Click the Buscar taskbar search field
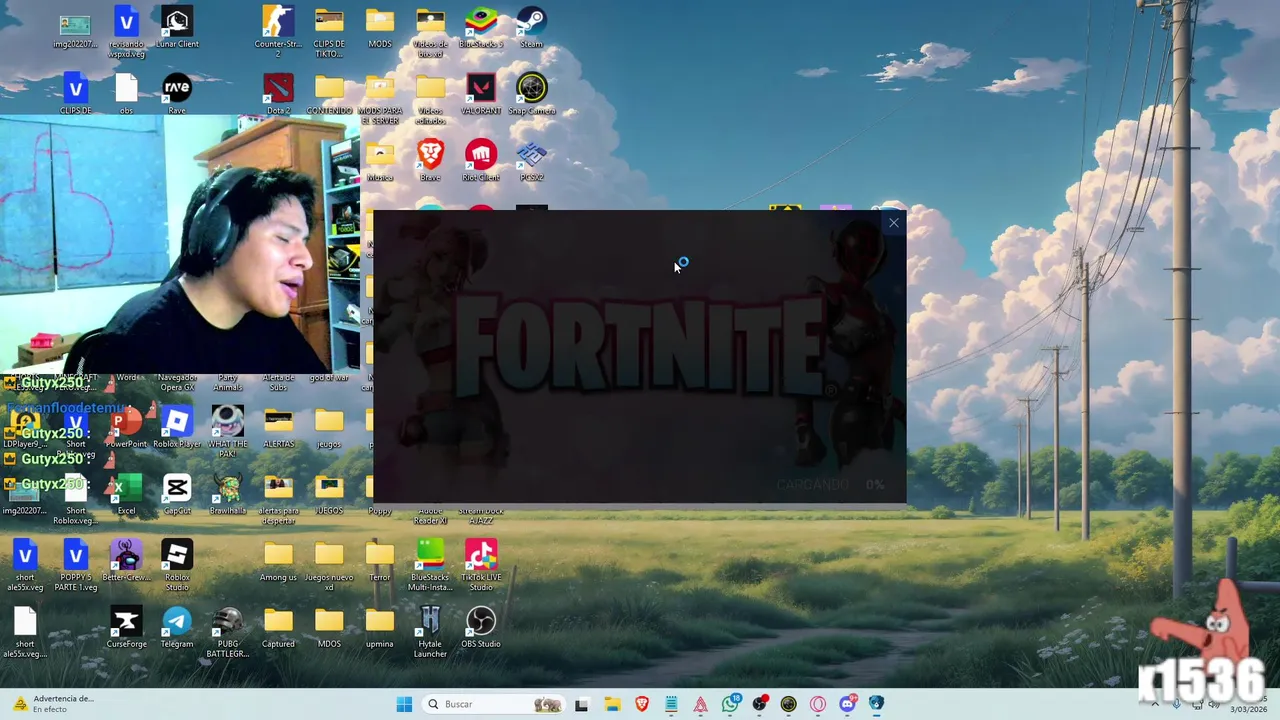 494,704
